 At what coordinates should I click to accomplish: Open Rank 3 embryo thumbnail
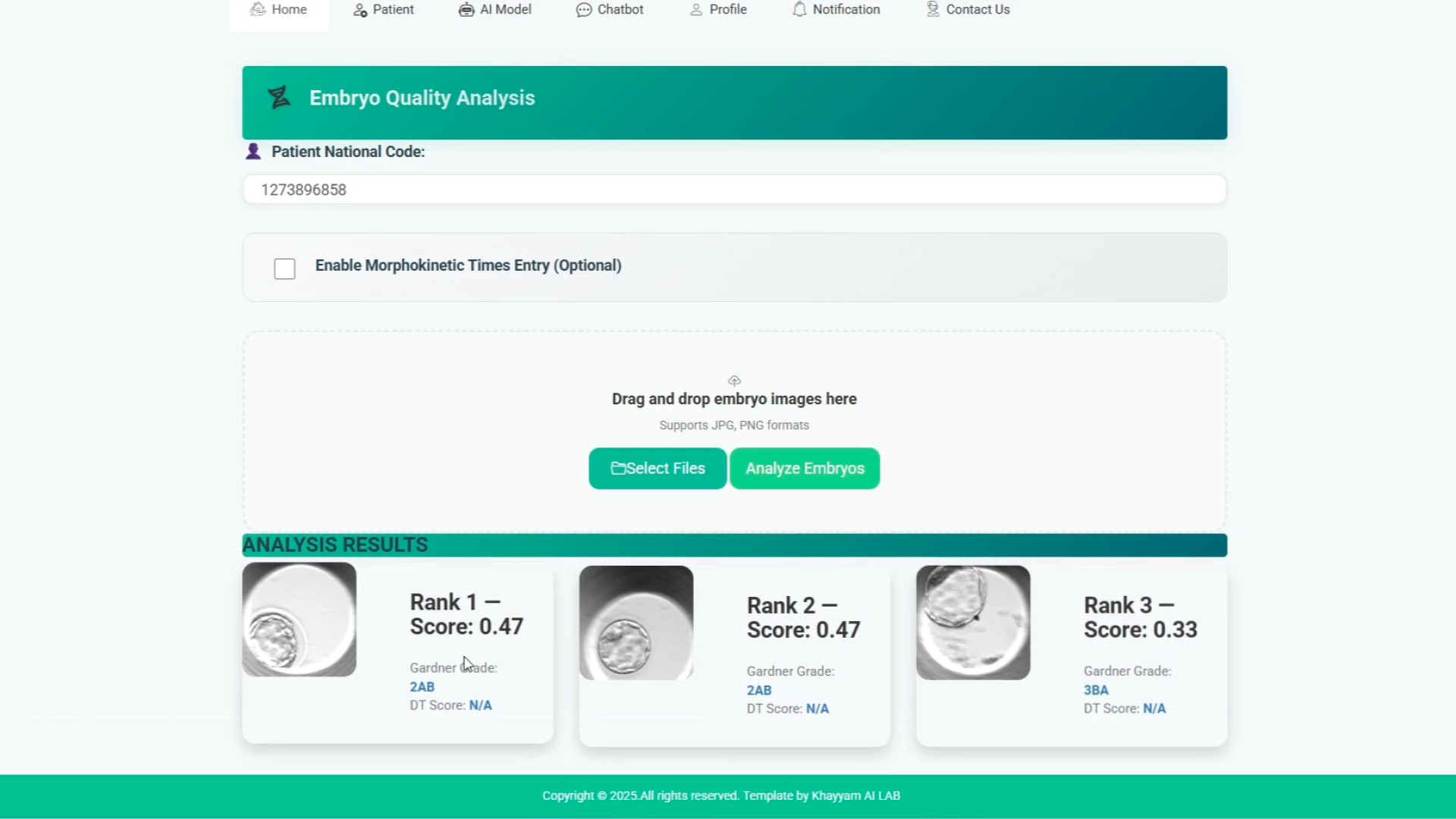click(x=973, y=623)
